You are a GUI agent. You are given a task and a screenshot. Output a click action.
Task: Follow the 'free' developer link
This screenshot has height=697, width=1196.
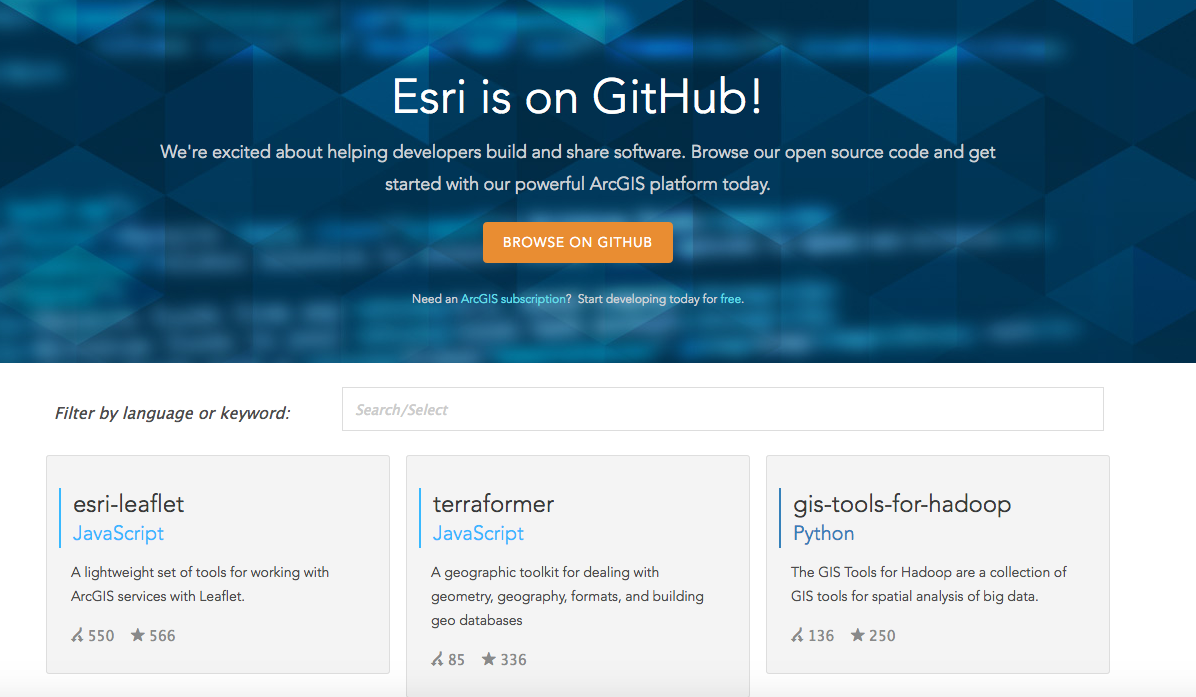pyautogui.click(x=730, y=299)
